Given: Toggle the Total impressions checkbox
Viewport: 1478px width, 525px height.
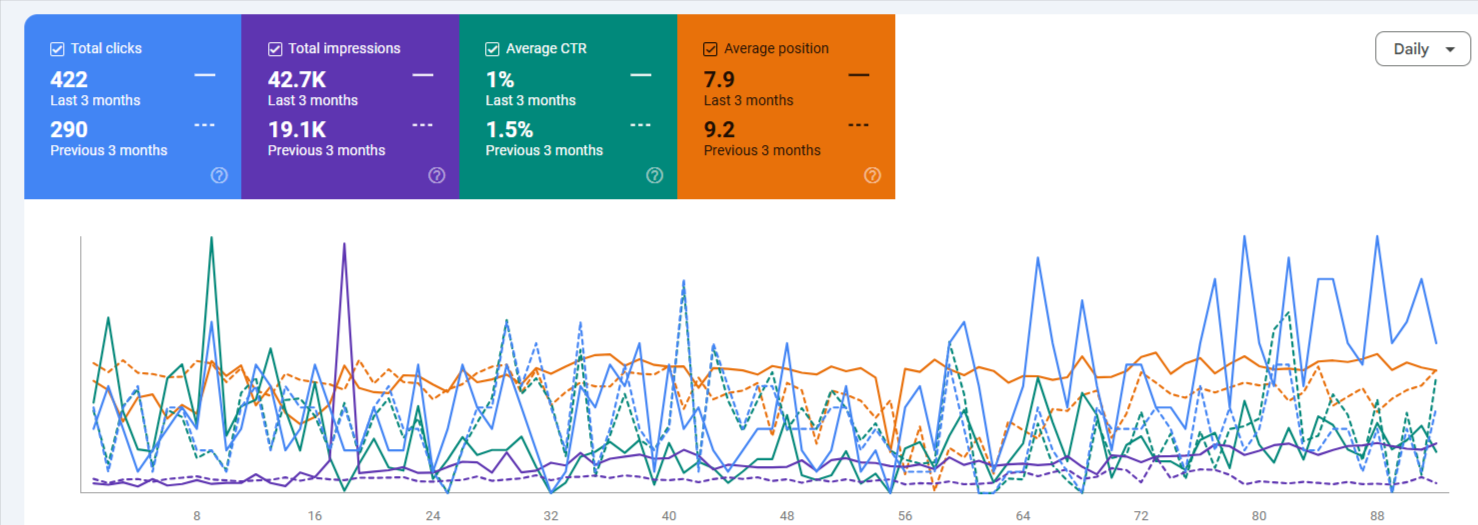Looking at the screenshot, I should tap(275, 49).
